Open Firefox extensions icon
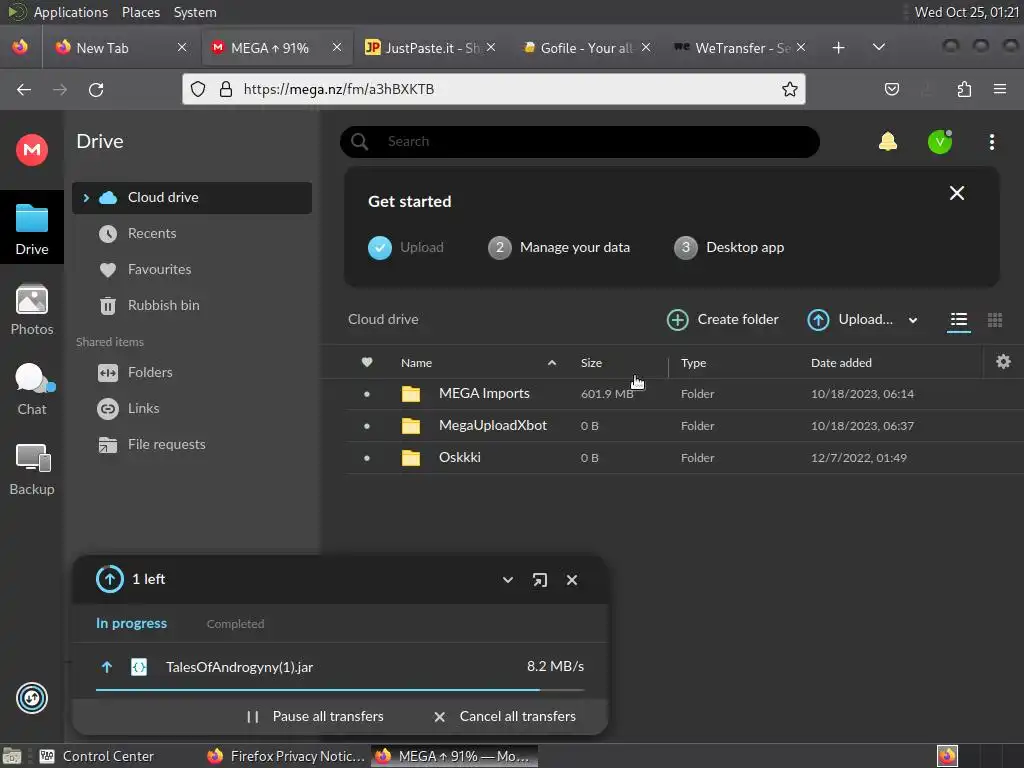Screen dimensions: 1024x768 964,89
